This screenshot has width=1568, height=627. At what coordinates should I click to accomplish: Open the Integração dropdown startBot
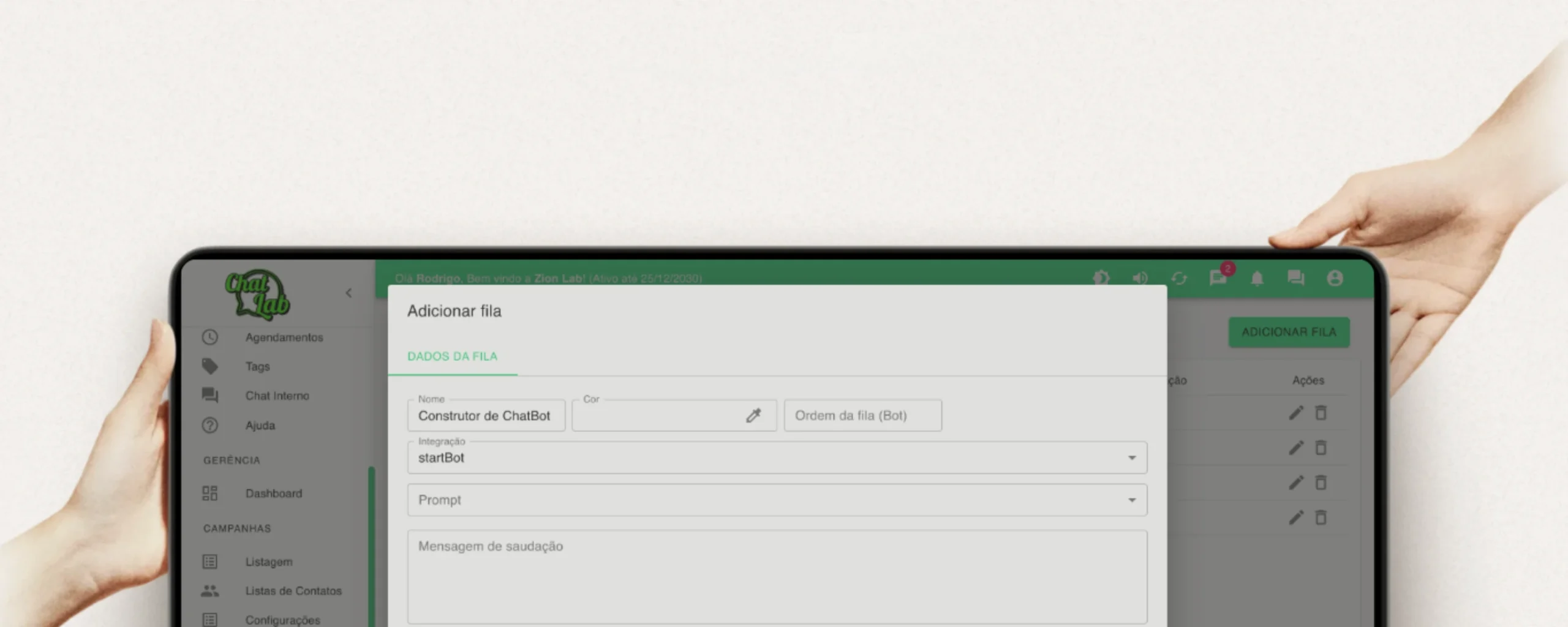(x=777, y=458)
